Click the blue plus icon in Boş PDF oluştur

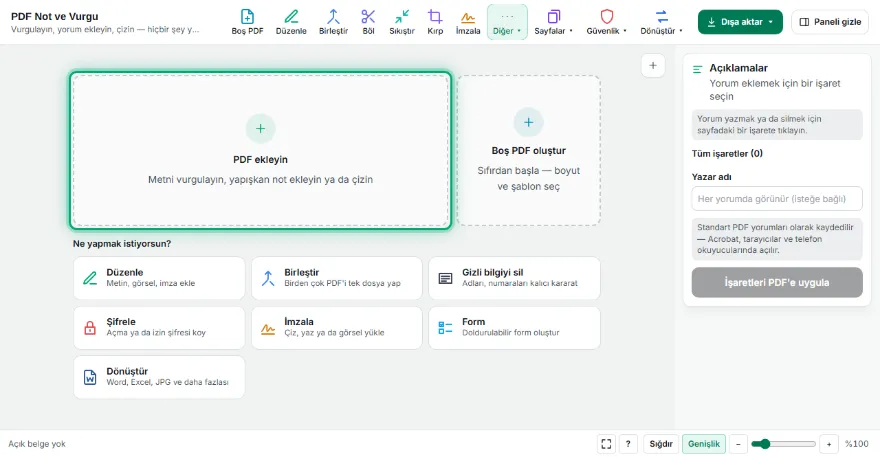click(x=529, y=122)
